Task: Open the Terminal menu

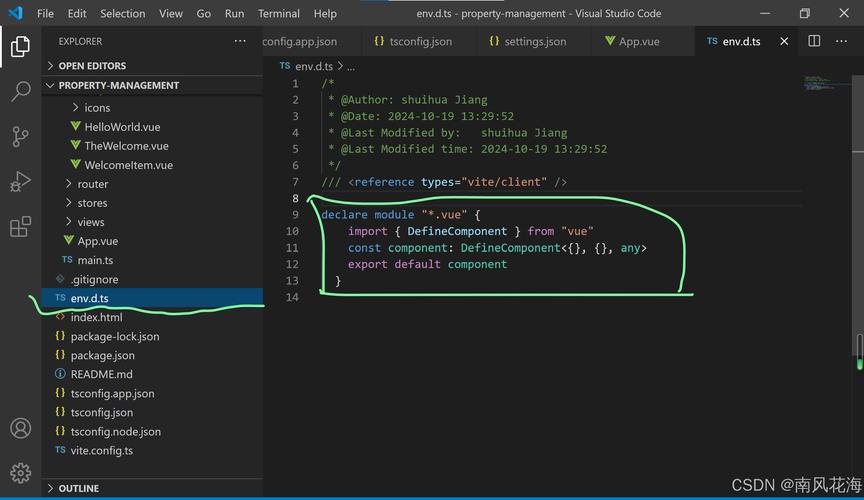Action: tap(278, 14)
